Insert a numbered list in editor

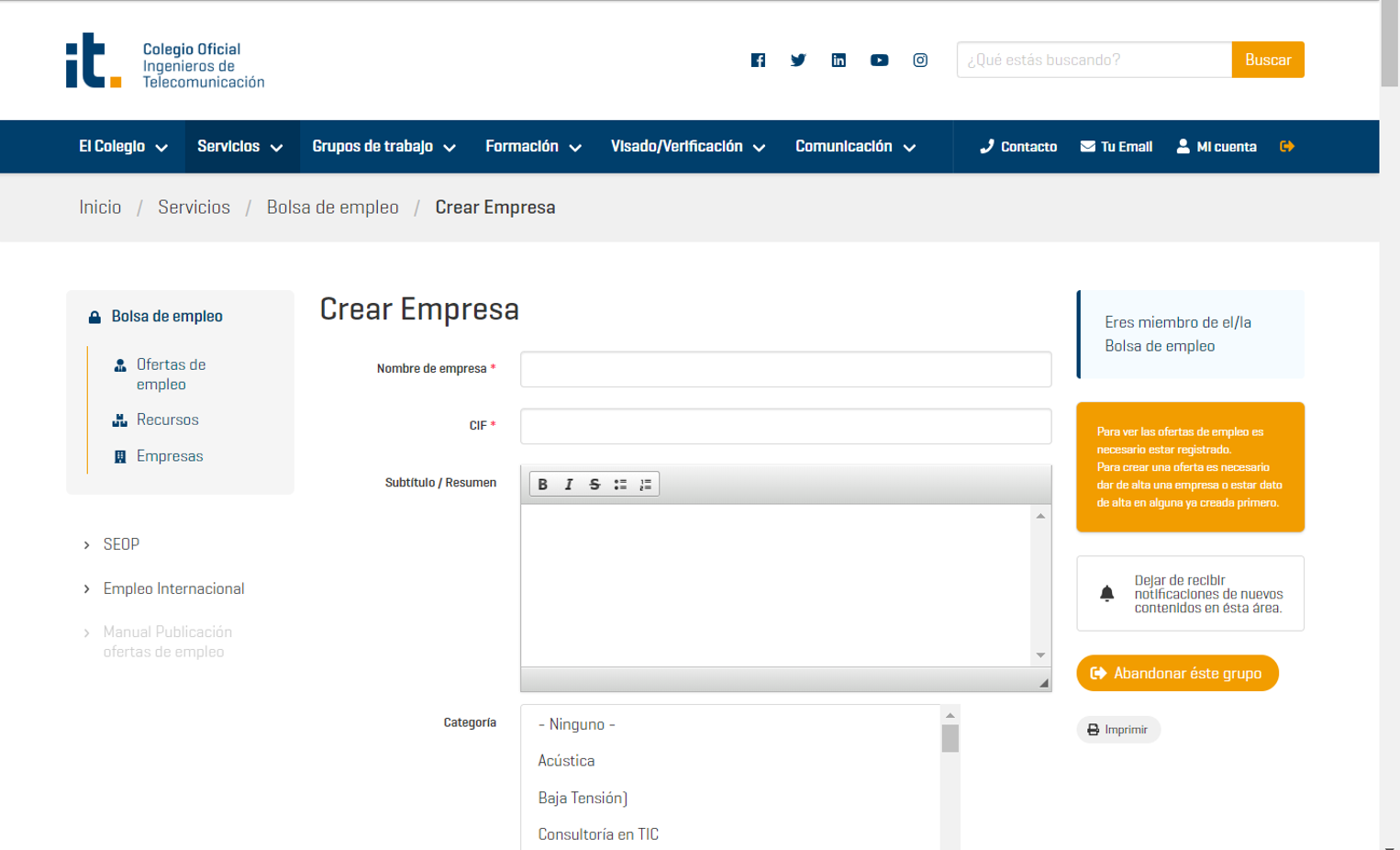tap(646, 485)
